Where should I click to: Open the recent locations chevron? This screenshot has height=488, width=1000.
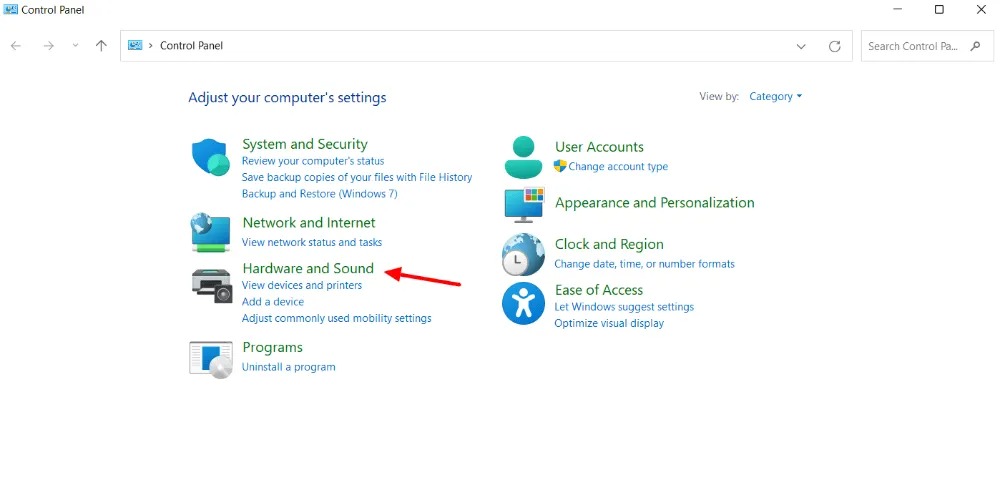tap(75, 46)
